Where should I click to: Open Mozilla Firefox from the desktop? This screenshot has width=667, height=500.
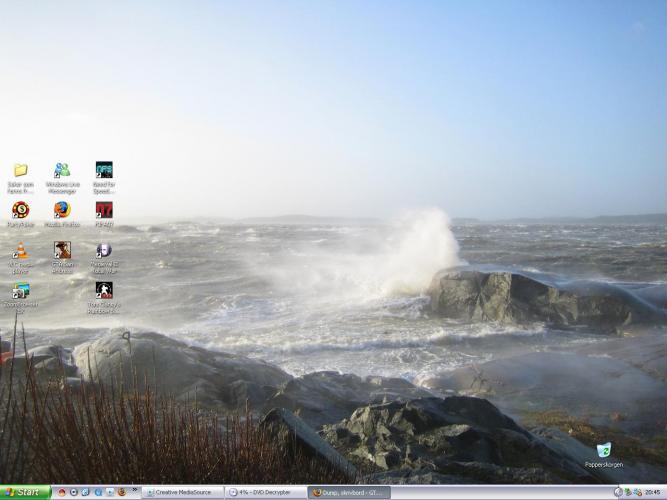click(62, 211)
